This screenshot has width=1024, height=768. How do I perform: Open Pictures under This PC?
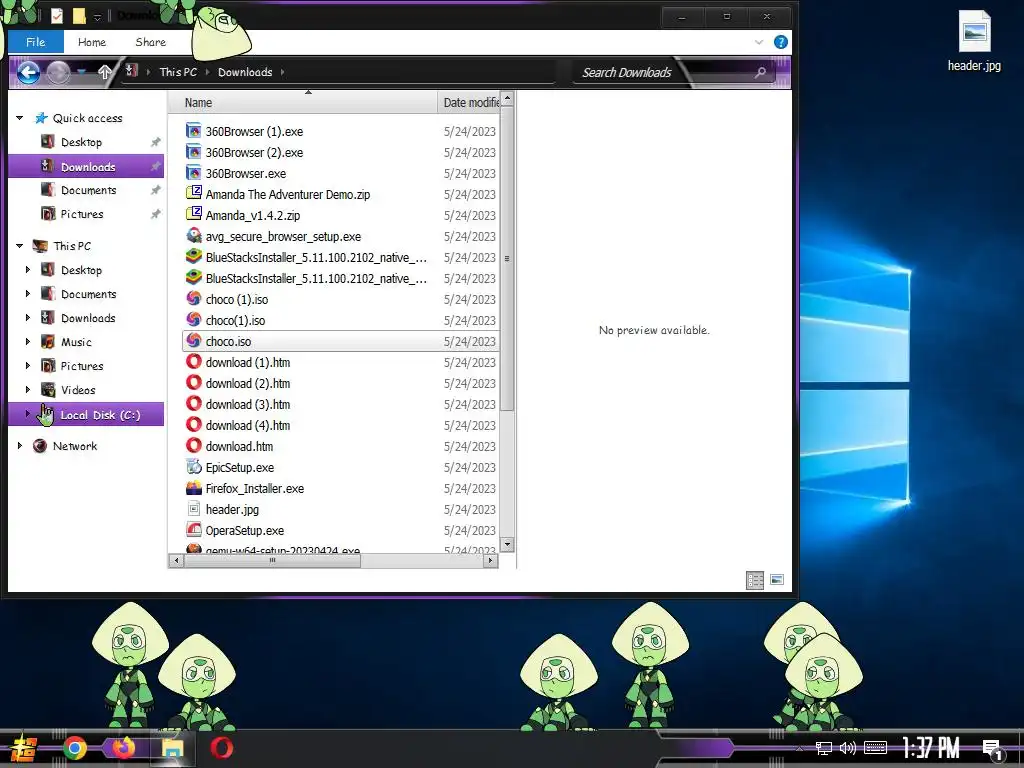[82, 366]
